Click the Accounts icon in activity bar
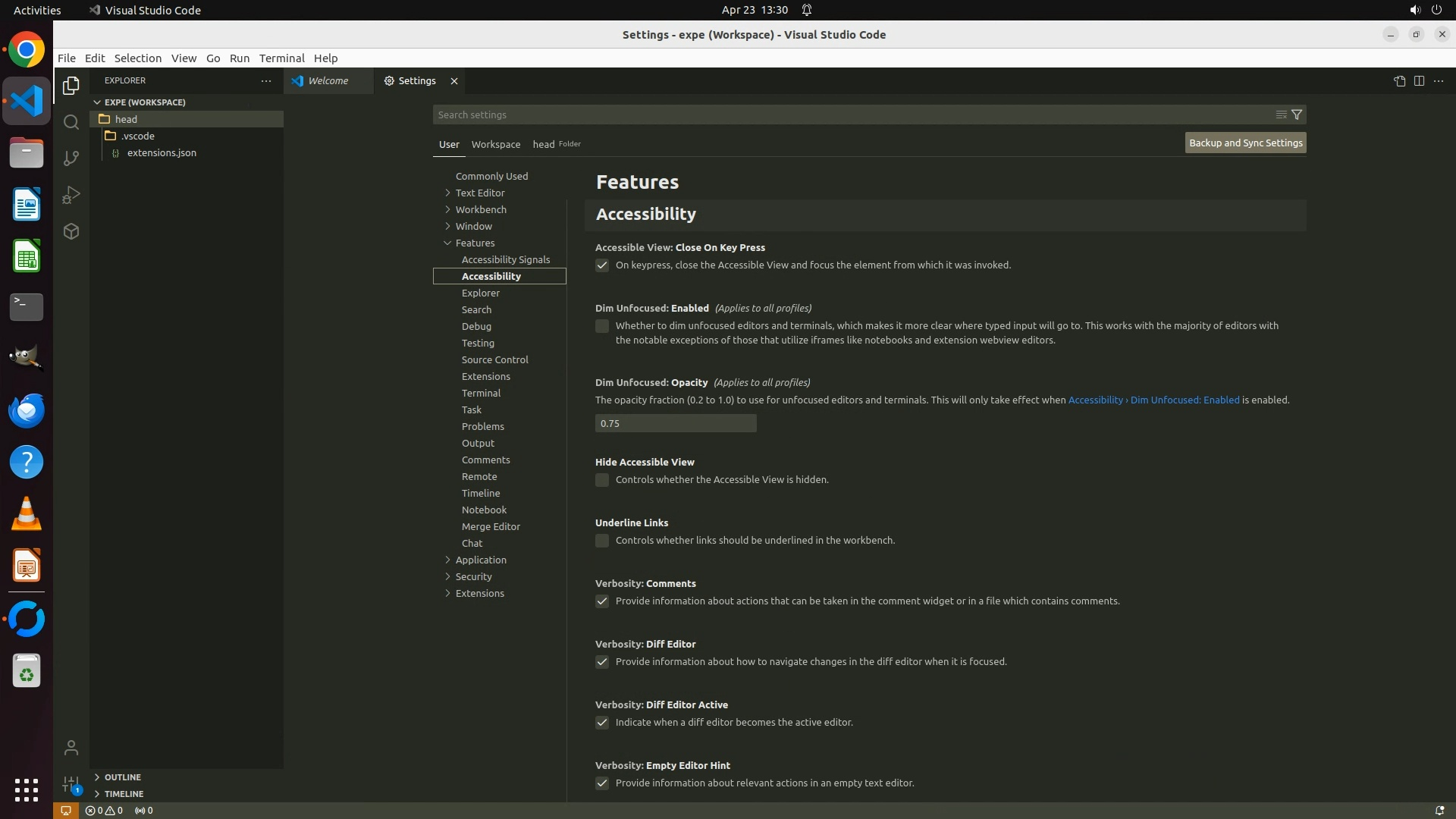 71,748
